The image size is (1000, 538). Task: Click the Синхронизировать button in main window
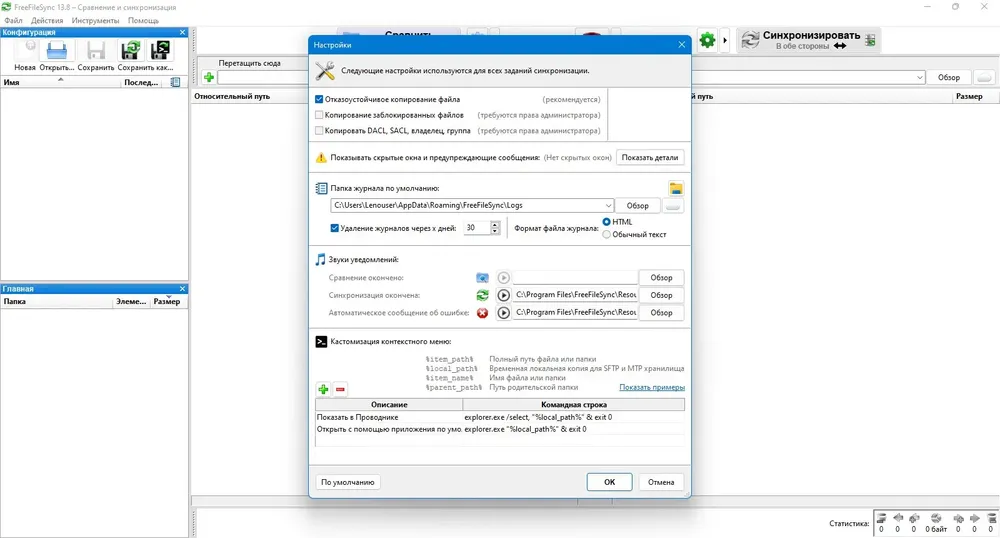point(809,40)
